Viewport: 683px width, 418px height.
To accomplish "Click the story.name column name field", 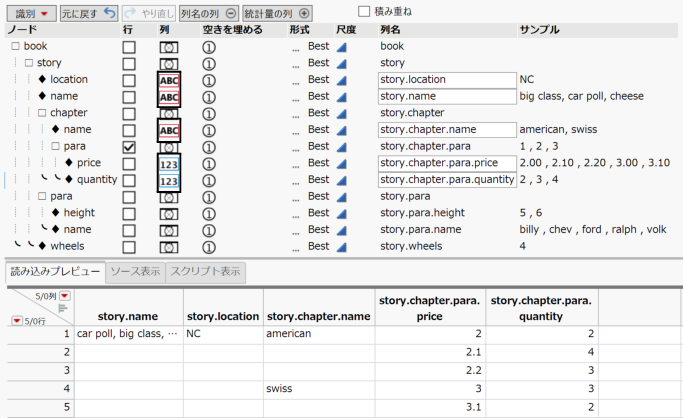I will [446, 97].
